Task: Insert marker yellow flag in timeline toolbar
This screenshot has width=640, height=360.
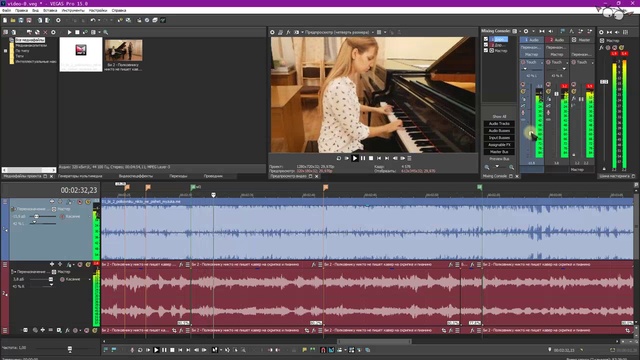Action: (x=304, y=350)
